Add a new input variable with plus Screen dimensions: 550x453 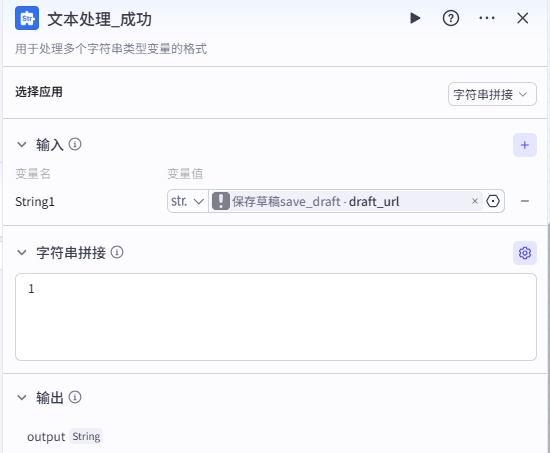coord(525,145)
